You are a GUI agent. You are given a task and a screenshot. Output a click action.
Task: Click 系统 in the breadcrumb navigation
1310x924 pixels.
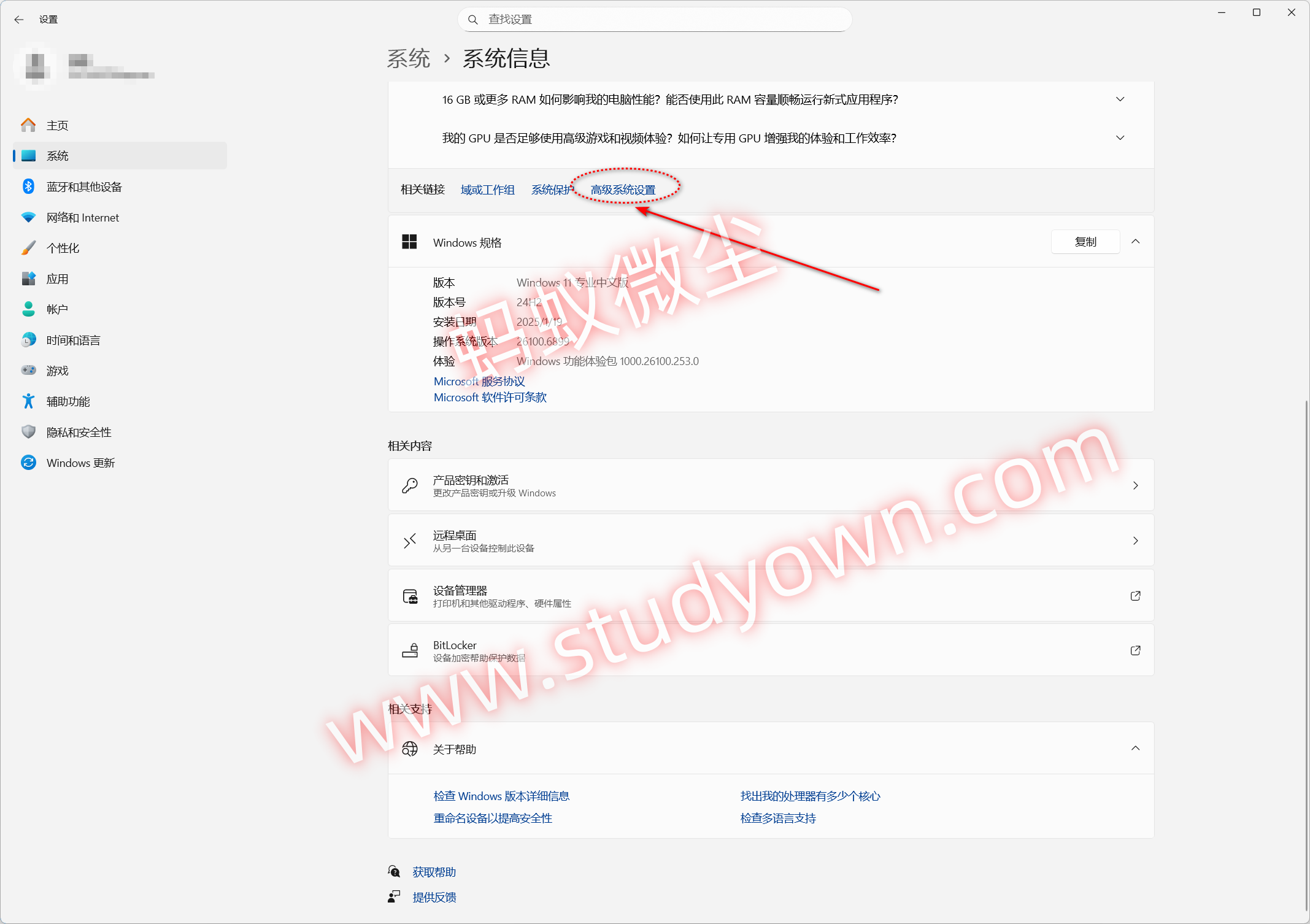[x=409, y=58]
